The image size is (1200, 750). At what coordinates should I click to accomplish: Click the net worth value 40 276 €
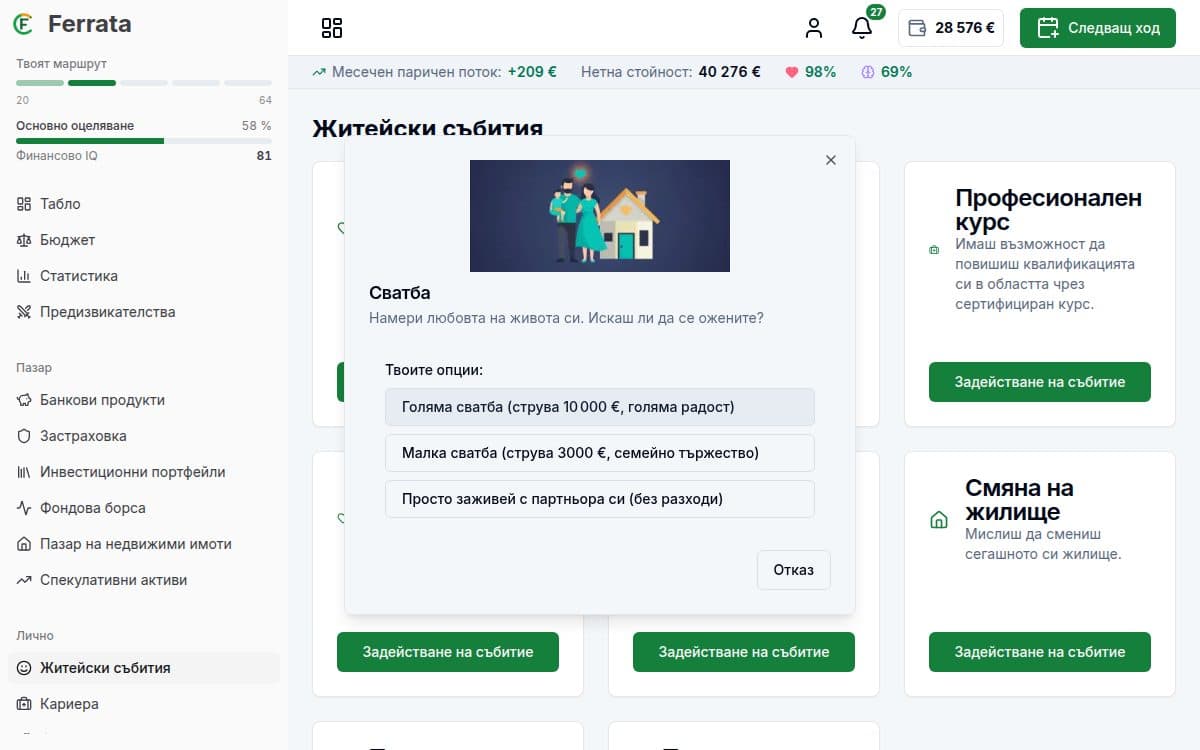(x=730, y=72)
